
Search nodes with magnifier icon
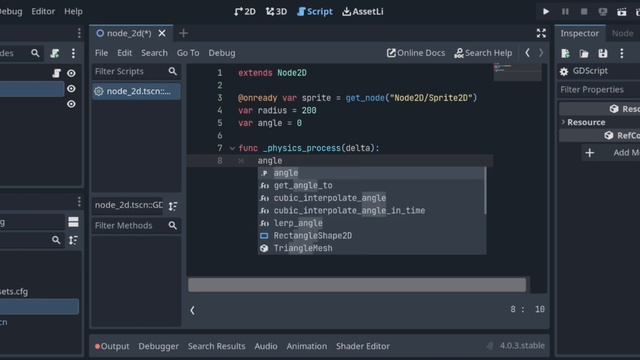[35, 53]
